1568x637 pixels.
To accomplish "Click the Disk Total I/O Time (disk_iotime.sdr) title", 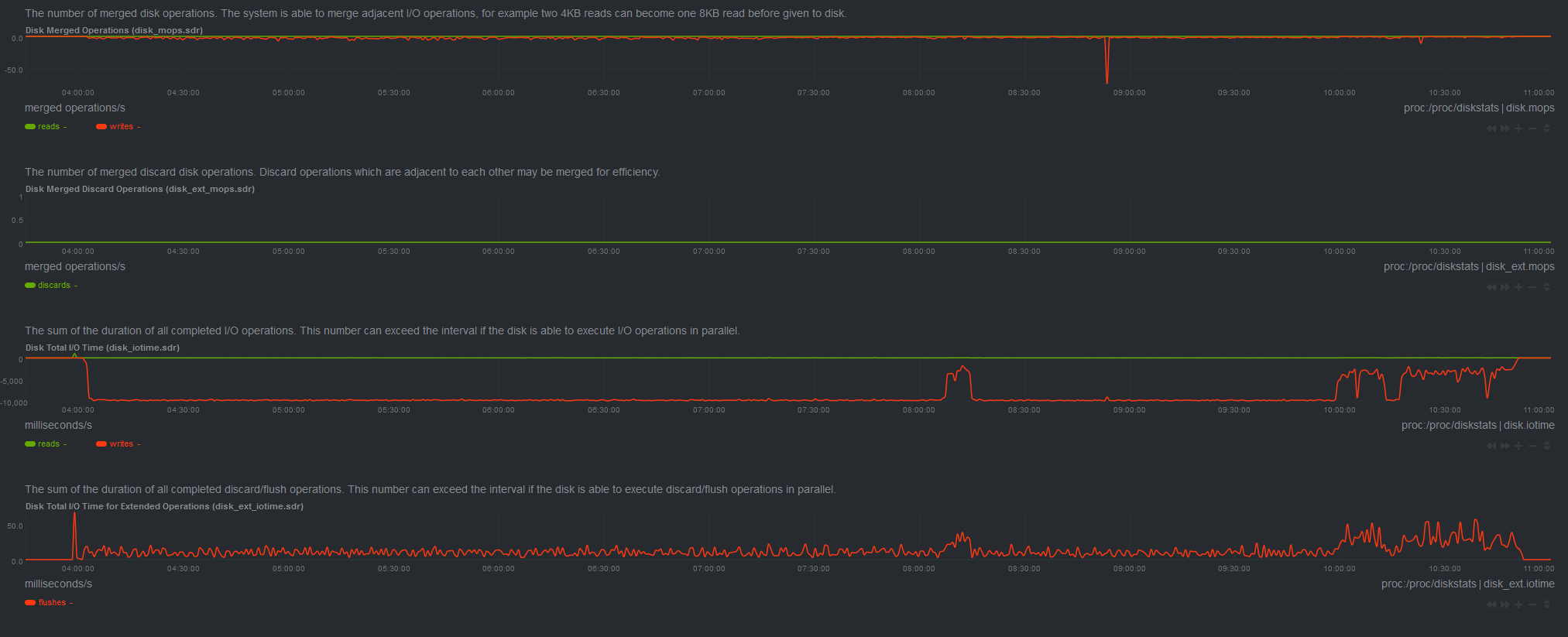I will click(x=102, y=348).
